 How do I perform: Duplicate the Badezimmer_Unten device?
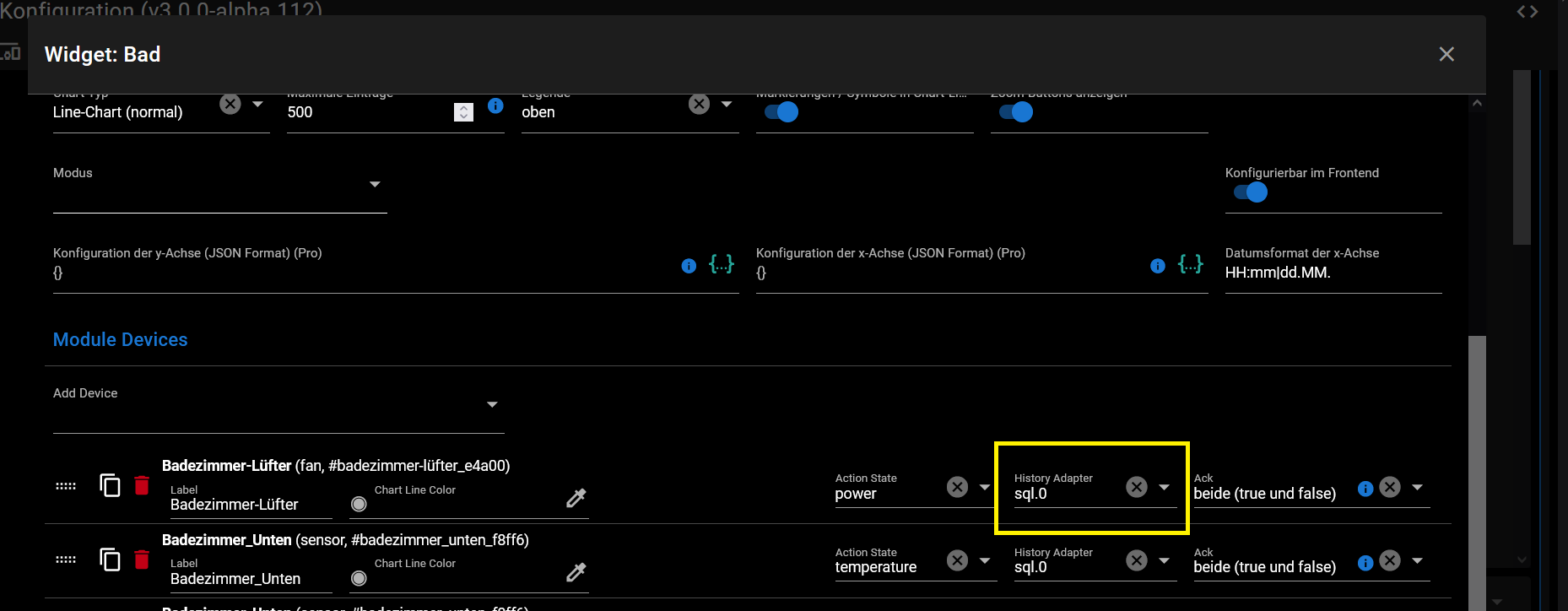point(110,560)
